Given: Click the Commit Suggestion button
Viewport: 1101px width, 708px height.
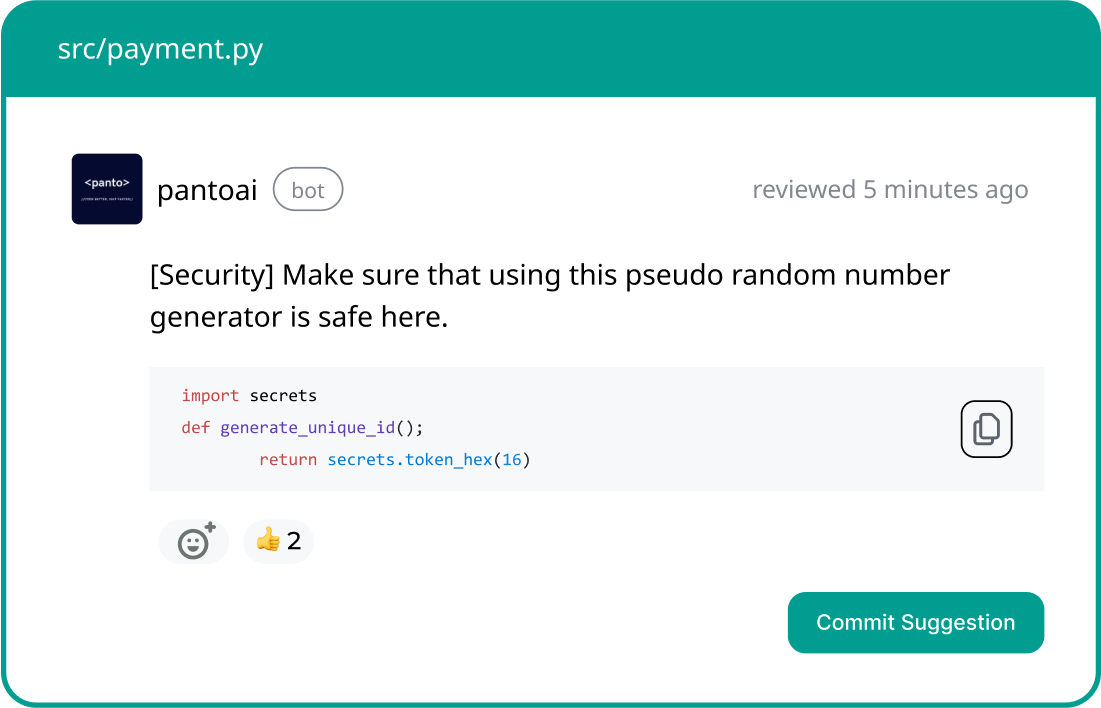Looking at the screenshot, I should pyautogui.click(x=916, y=622).
